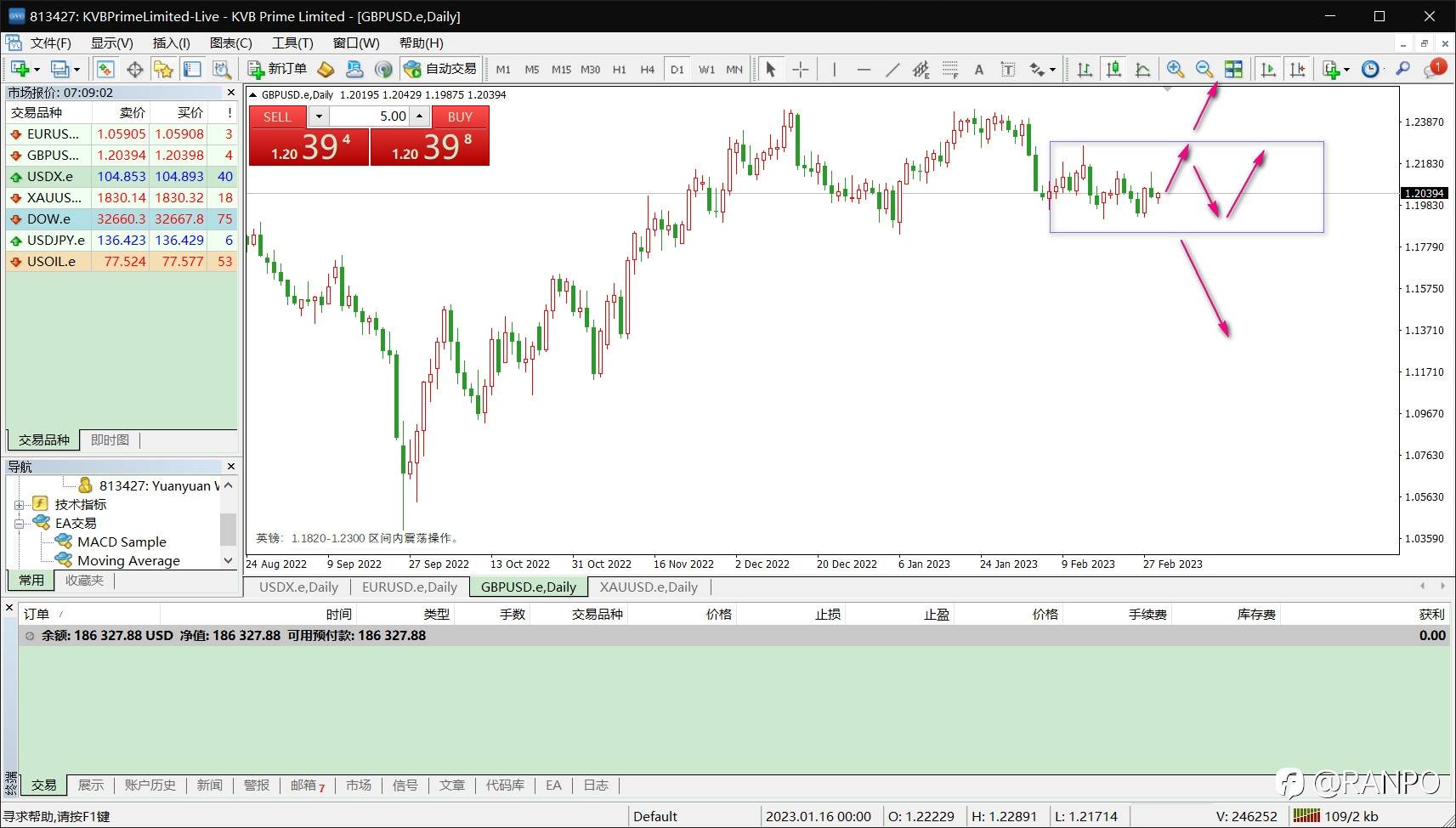Select the trendline drawing tool

pyautogui.click(x=892, y=69)
